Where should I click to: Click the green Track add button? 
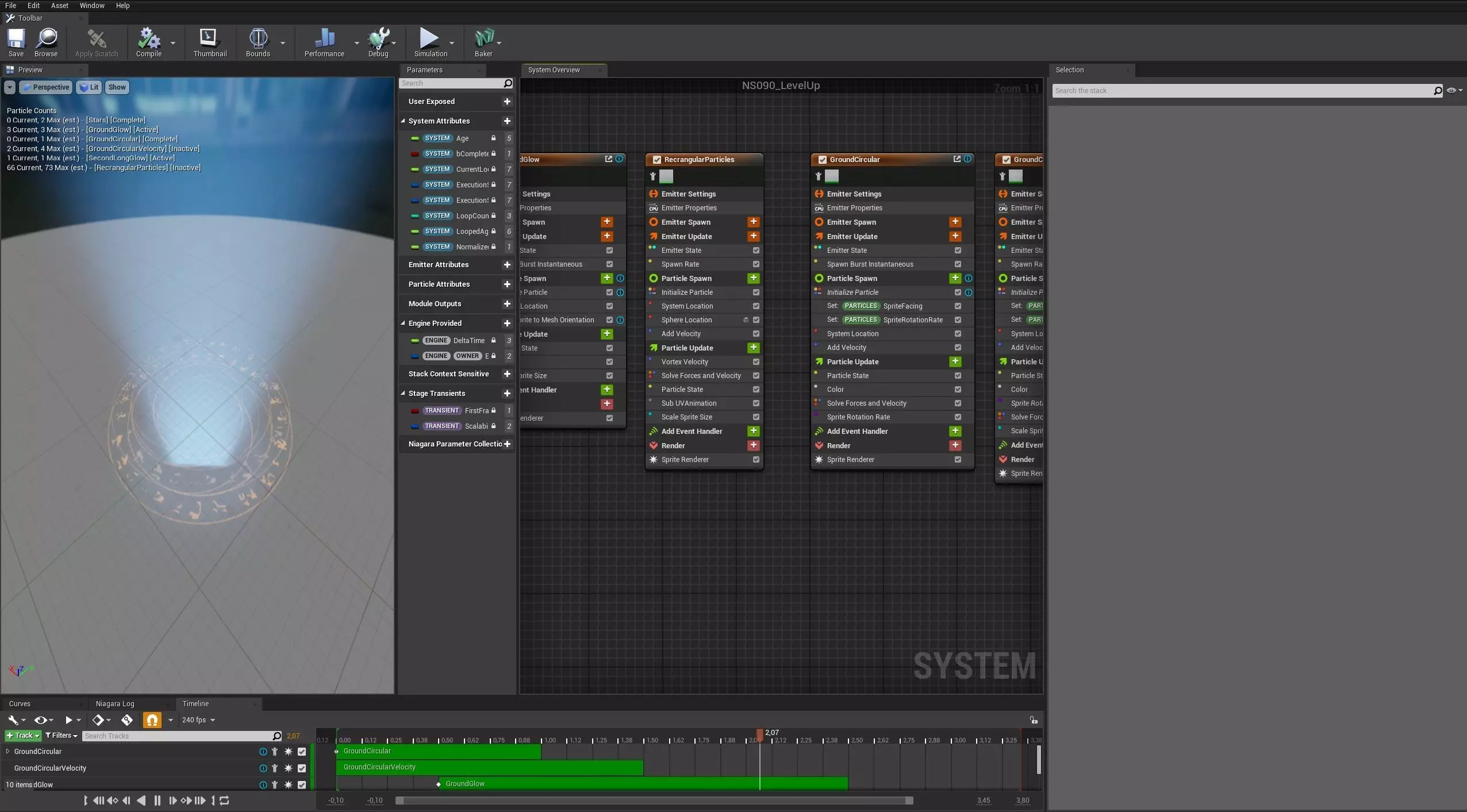click(x=23, y=736)
